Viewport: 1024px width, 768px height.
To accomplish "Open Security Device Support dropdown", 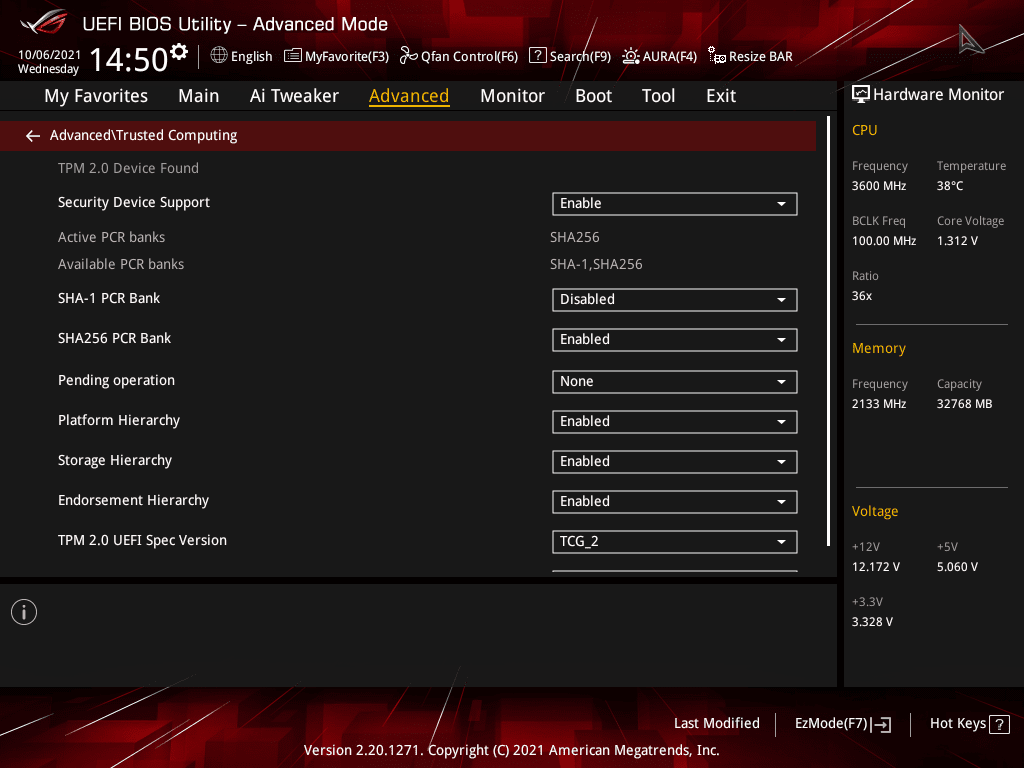I will (675, 204).
